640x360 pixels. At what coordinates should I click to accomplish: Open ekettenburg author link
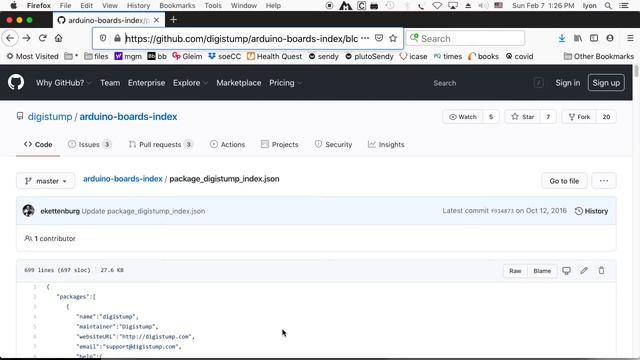60,211
